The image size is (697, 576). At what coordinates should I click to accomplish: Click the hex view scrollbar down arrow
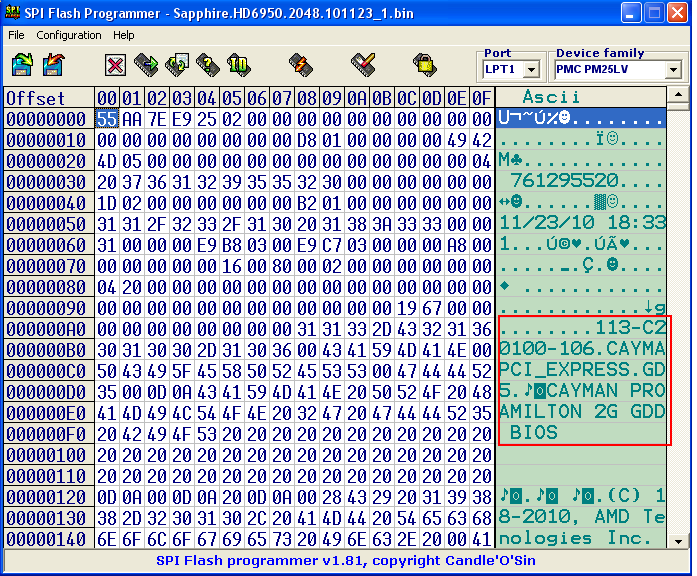678,541
